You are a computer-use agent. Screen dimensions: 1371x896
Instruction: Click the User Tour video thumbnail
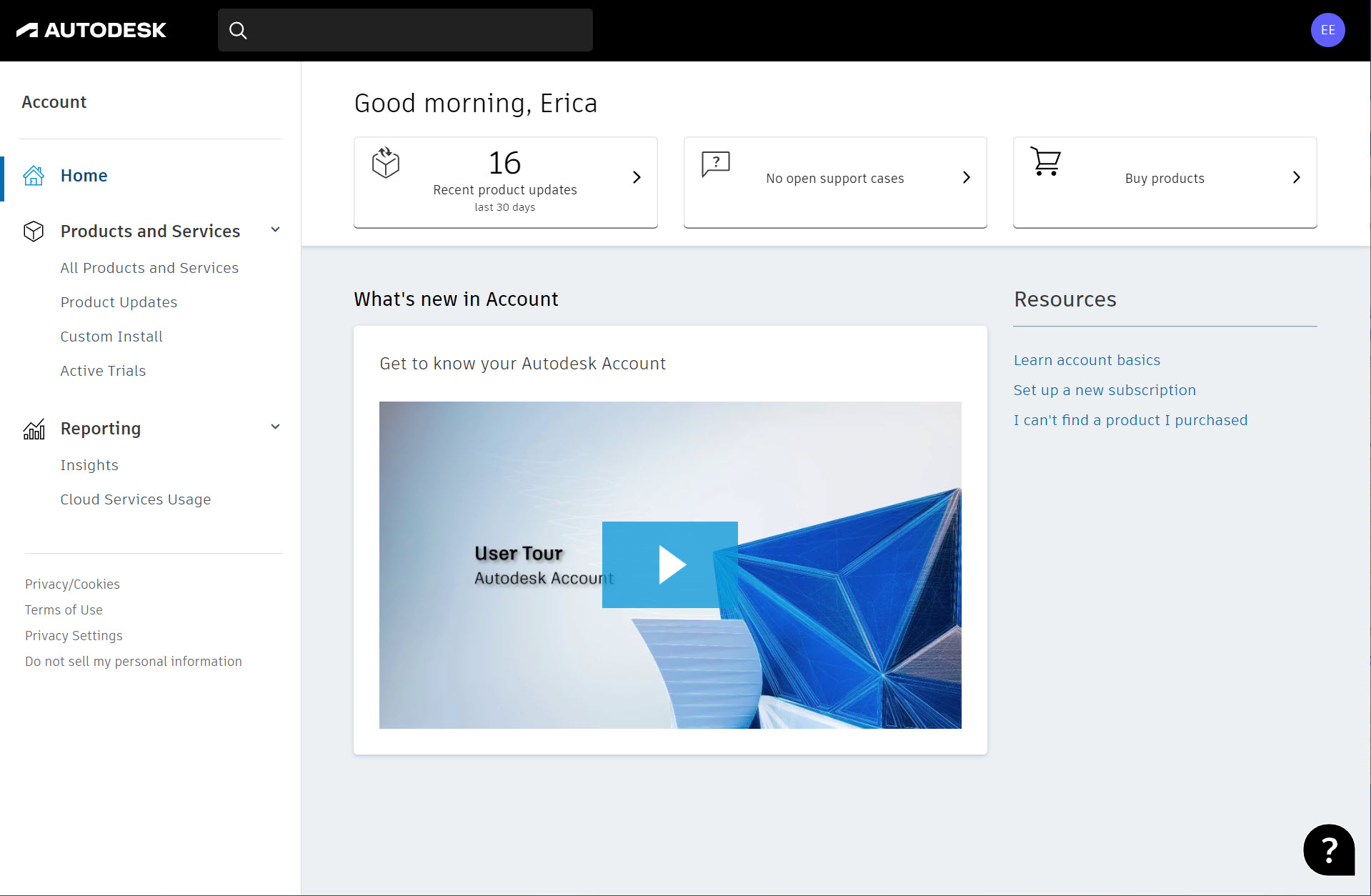pyautogui.click(x=670, y=565)
